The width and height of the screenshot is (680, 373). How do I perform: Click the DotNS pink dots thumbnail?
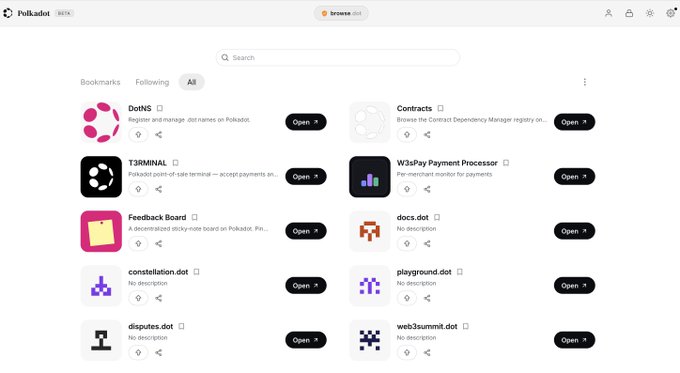pos(101,122)
